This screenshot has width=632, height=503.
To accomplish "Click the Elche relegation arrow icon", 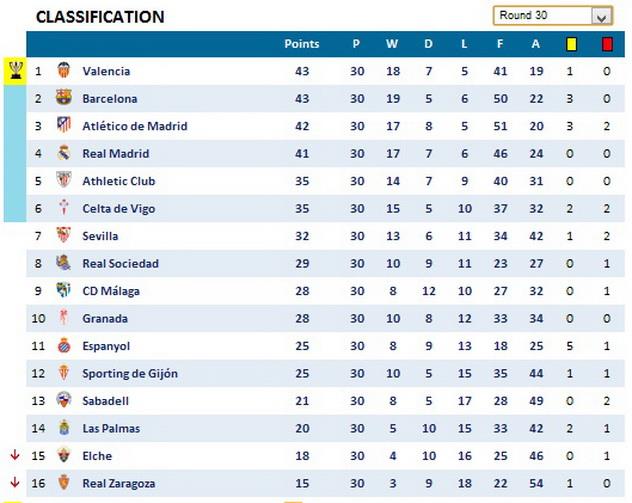I will [x=14, y=456].
